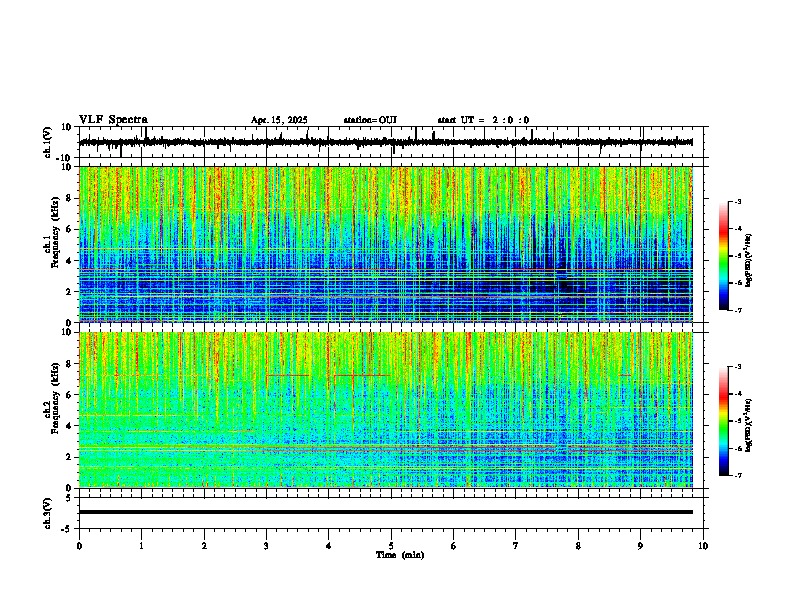This screenshot has height=612, width=792.
Task: Click the "8" kHz tick of ch.1 spectrogram
Action: point(69,198)
